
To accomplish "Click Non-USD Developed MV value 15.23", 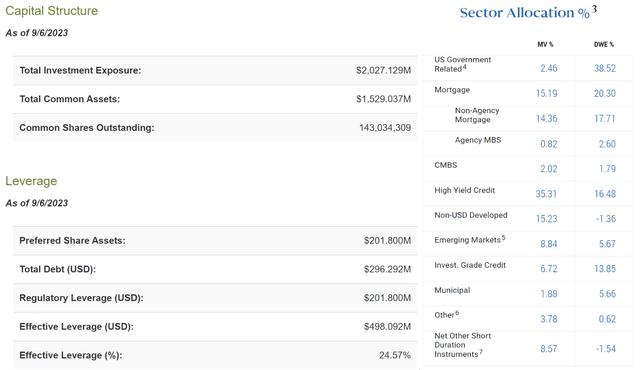I will tap(547, 219).
